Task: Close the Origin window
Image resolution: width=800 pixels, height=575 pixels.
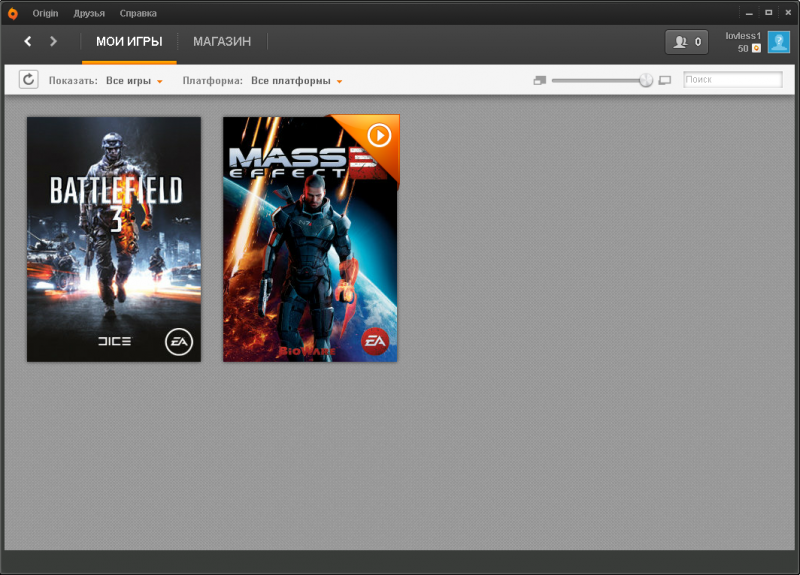Action: click(788, 12)
